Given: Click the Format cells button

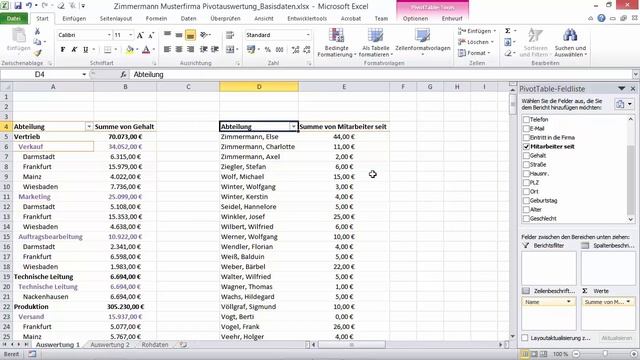Looking at the screenshot, I should [x=474, y=53].
